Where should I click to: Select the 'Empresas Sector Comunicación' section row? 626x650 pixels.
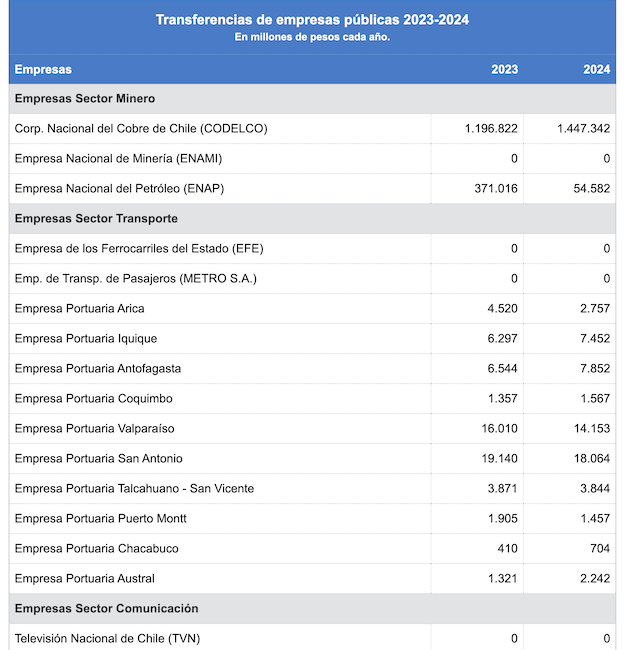click(x=312, y=609)
